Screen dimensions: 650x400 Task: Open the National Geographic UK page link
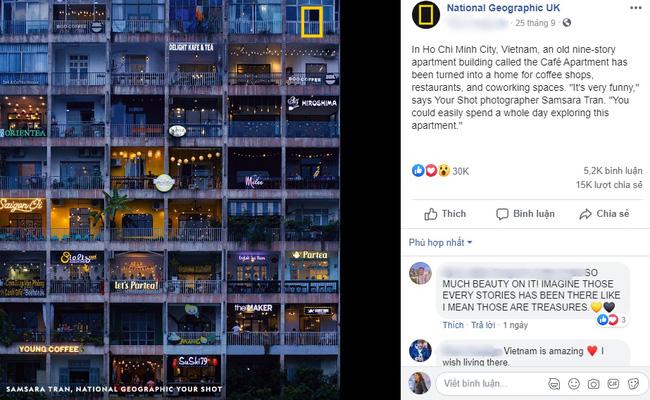pyautogui.click(x=503, y=8)
